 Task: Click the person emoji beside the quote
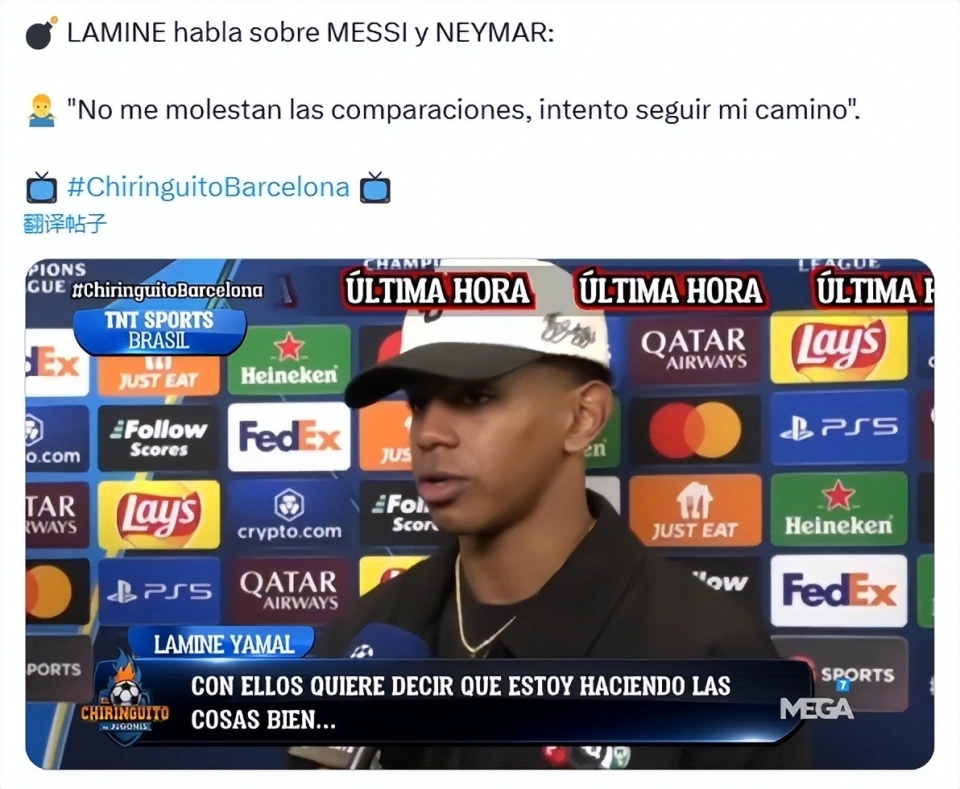pos(42,110)
